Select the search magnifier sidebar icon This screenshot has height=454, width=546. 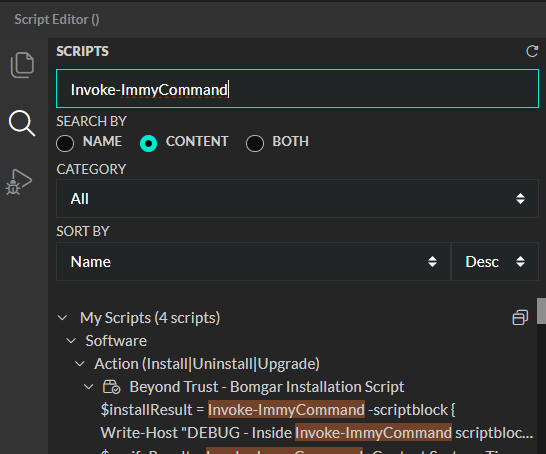pos(22,123)
